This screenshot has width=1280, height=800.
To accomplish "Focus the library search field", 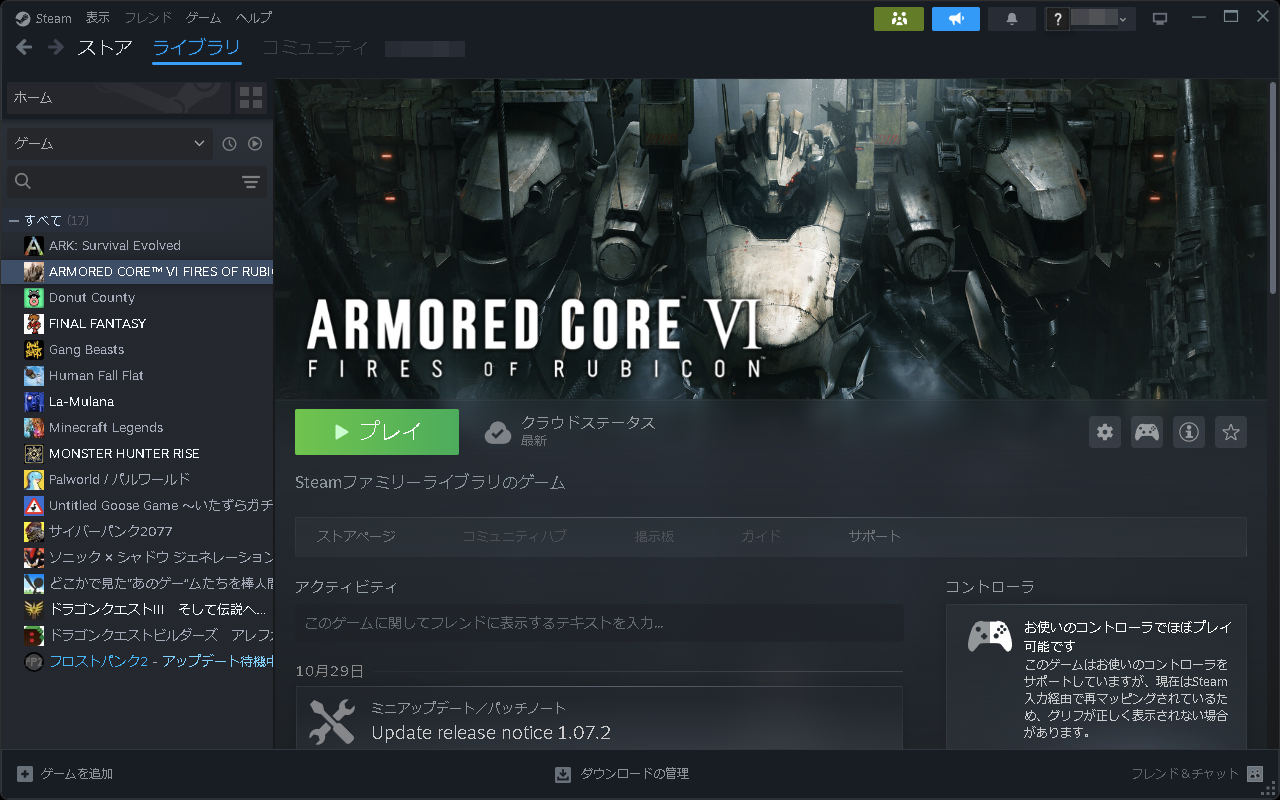I will click(x=138, y=181).
